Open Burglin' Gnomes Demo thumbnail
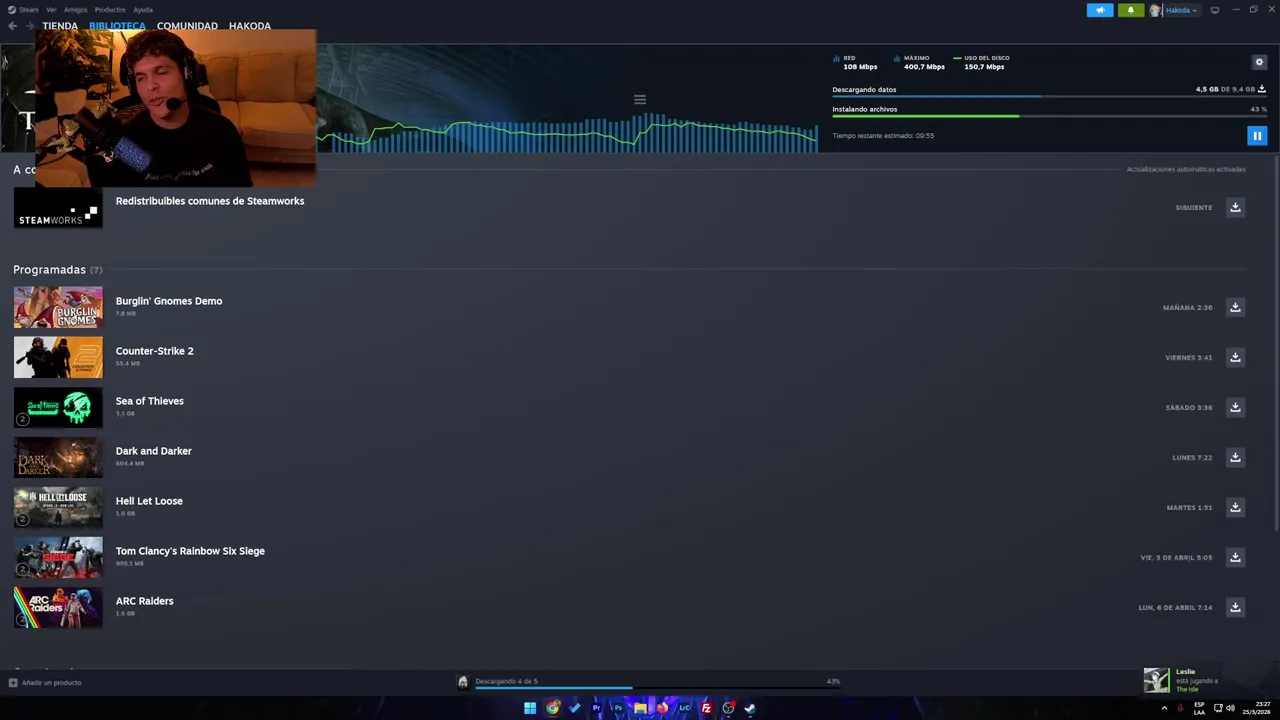Image resolution: width=1280 pixels, height=720 pixels. click(58, 307)
